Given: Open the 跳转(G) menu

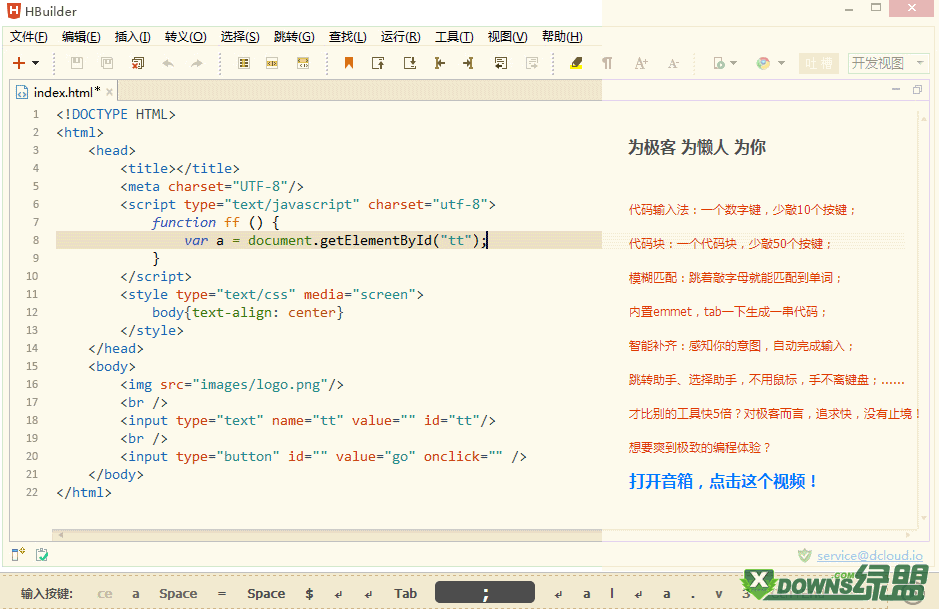Looking at the screenshot, I should (x=294, y=37).
